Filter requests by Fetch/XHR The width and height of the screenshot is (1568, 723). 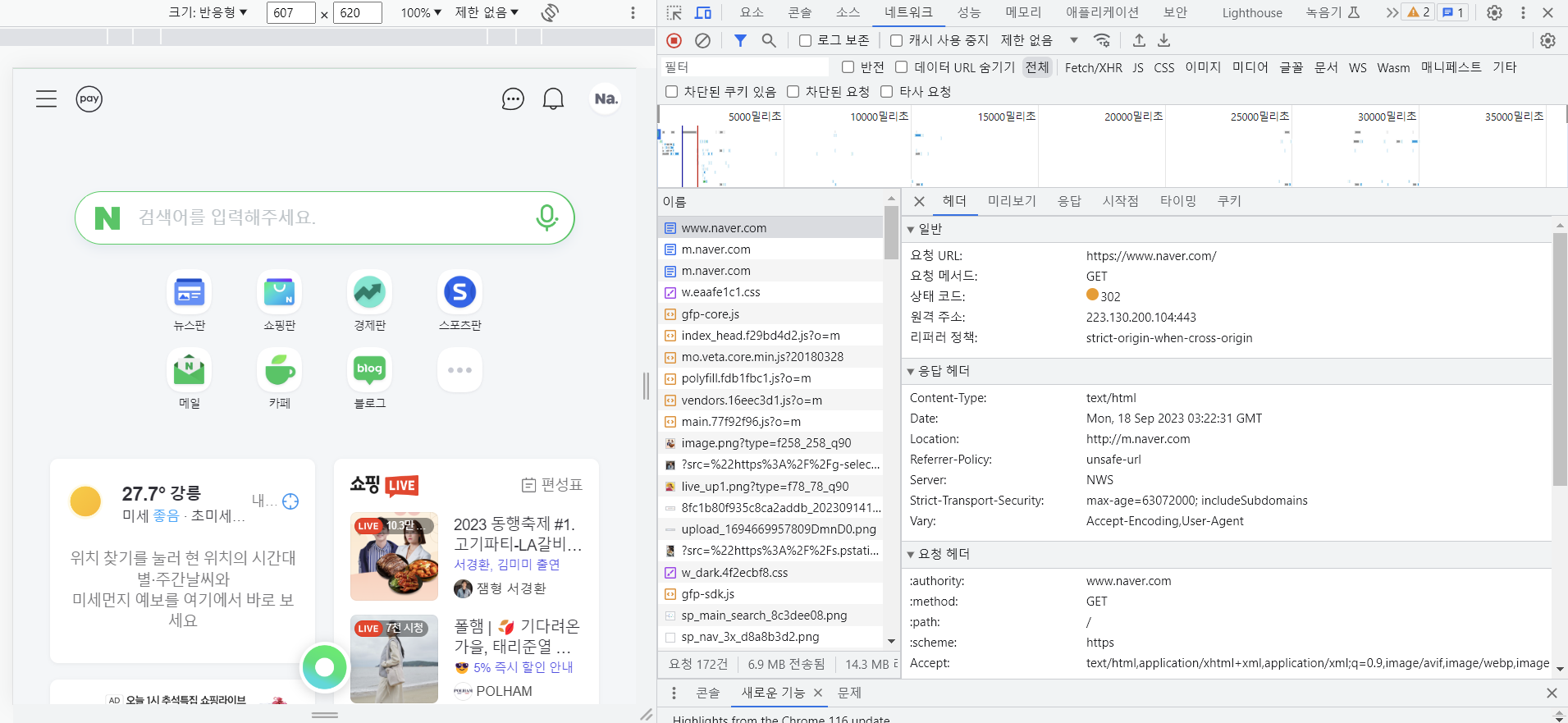pos(1094,67)
